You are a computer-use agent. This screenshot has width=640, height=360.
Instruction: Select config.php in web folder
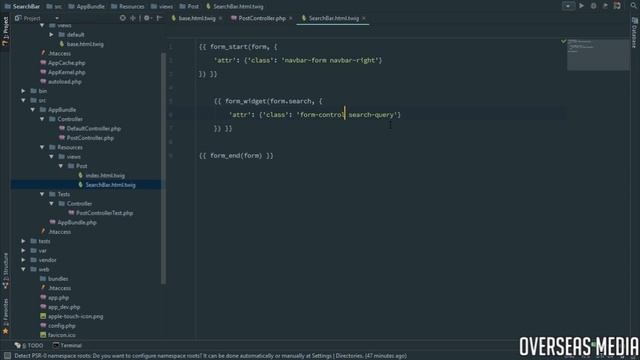pos(58,326)
